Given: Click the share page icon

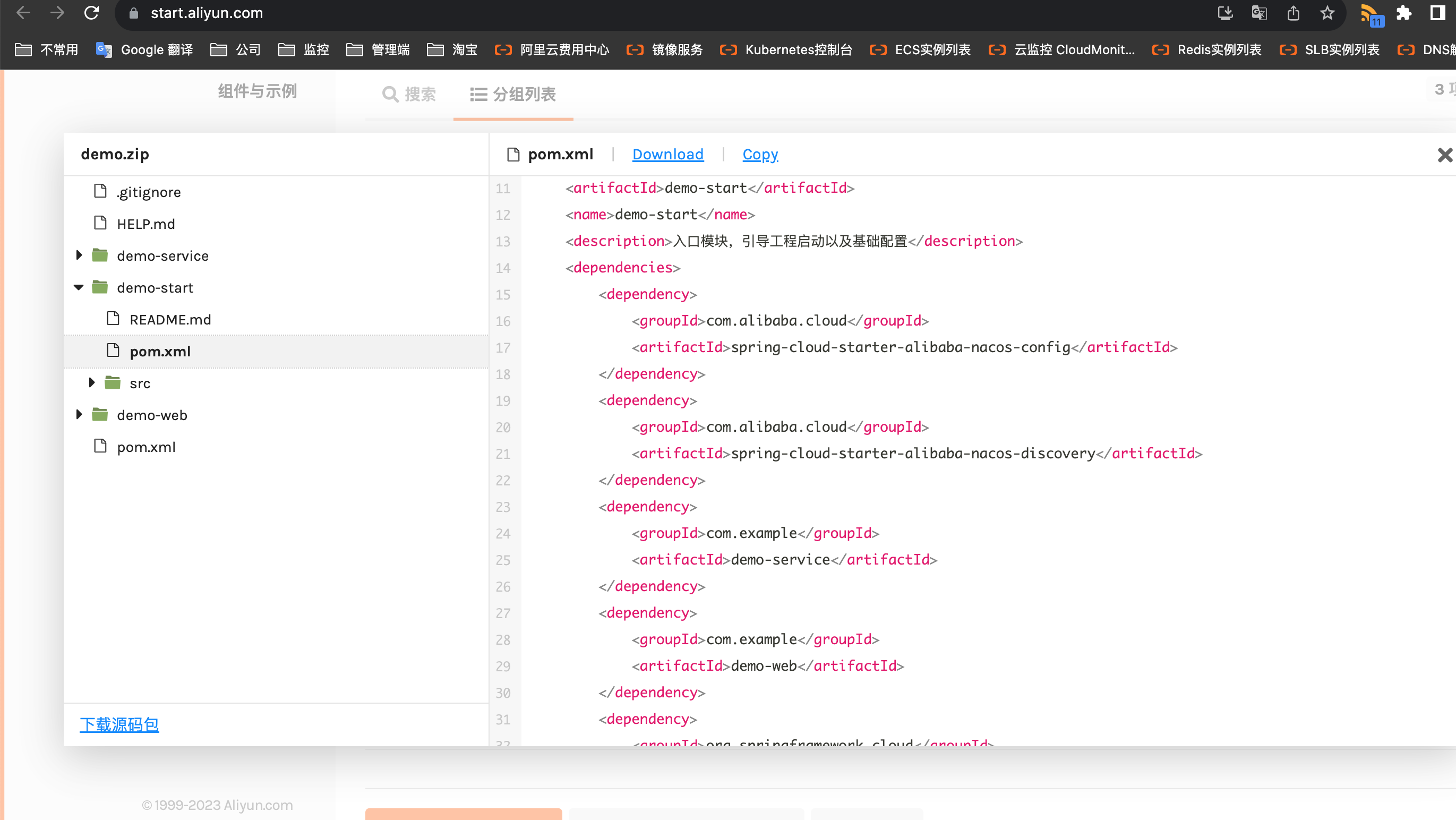Looking at the screenshot, I should pyautogui.click(x=1293, y=13).
